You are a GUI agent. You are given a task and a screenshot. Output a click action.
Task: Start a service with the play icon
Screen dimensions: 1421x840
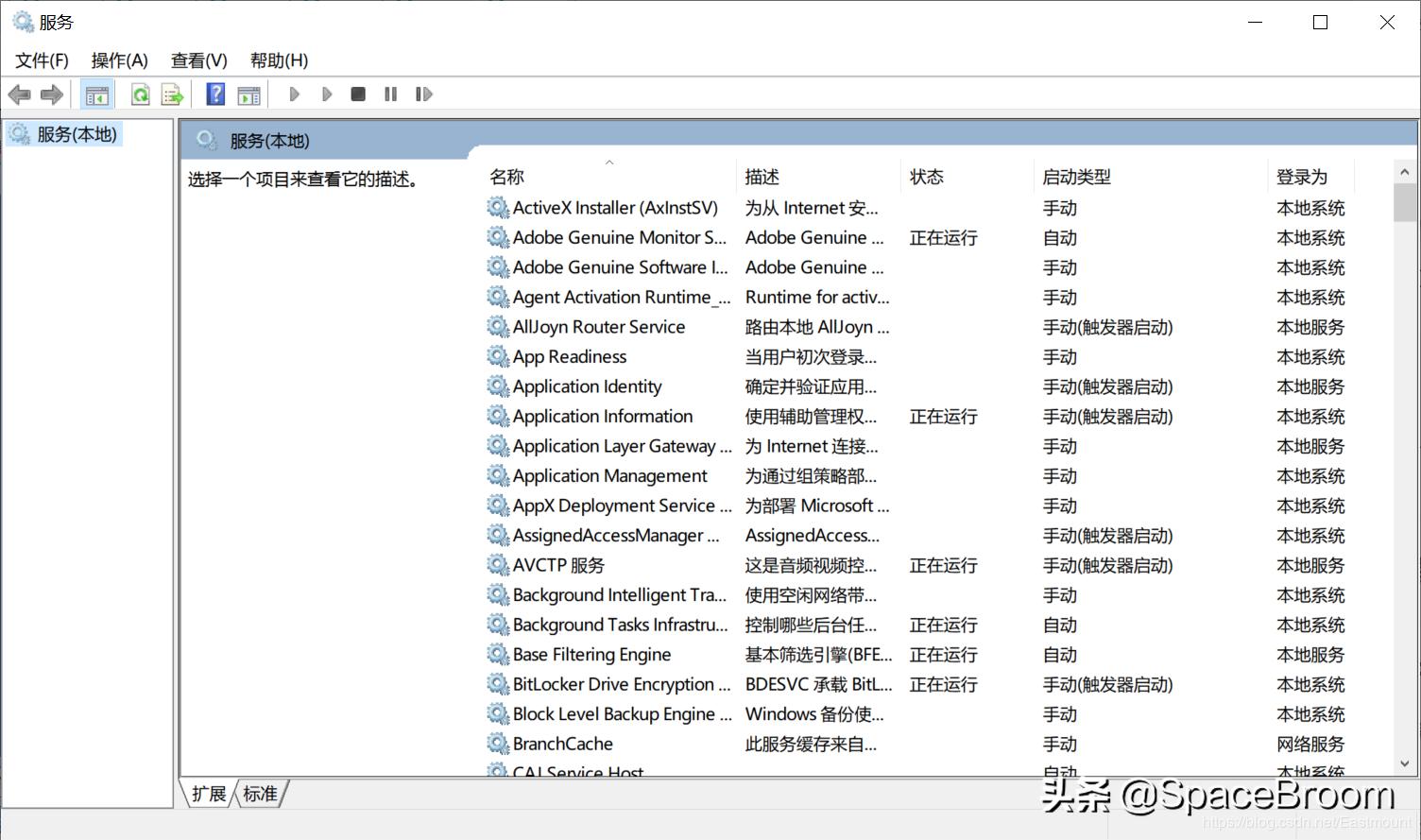coord(294,94)
